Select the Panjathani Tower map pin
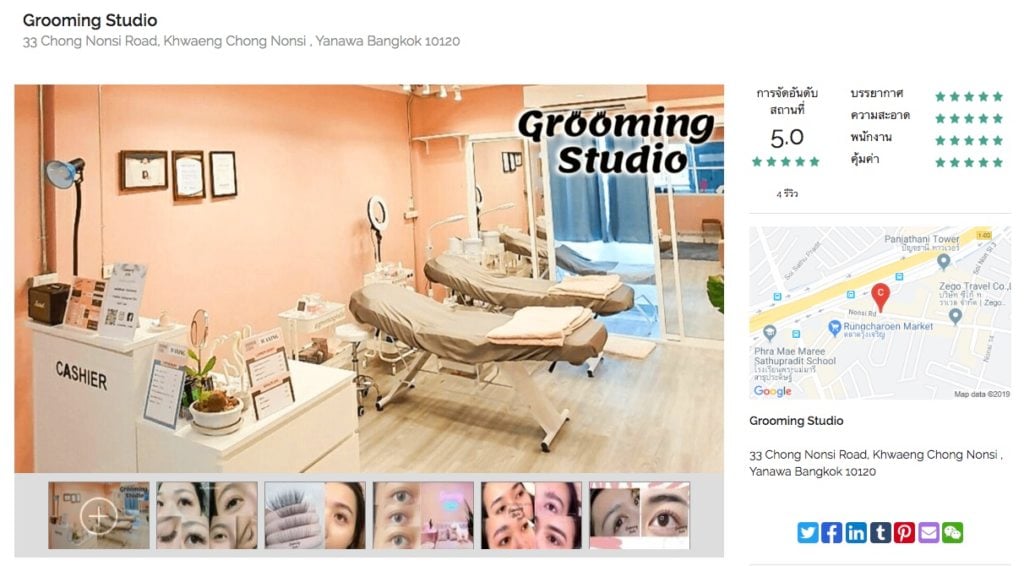This screenshot has height=566, width=1024. tap(943, 262)
